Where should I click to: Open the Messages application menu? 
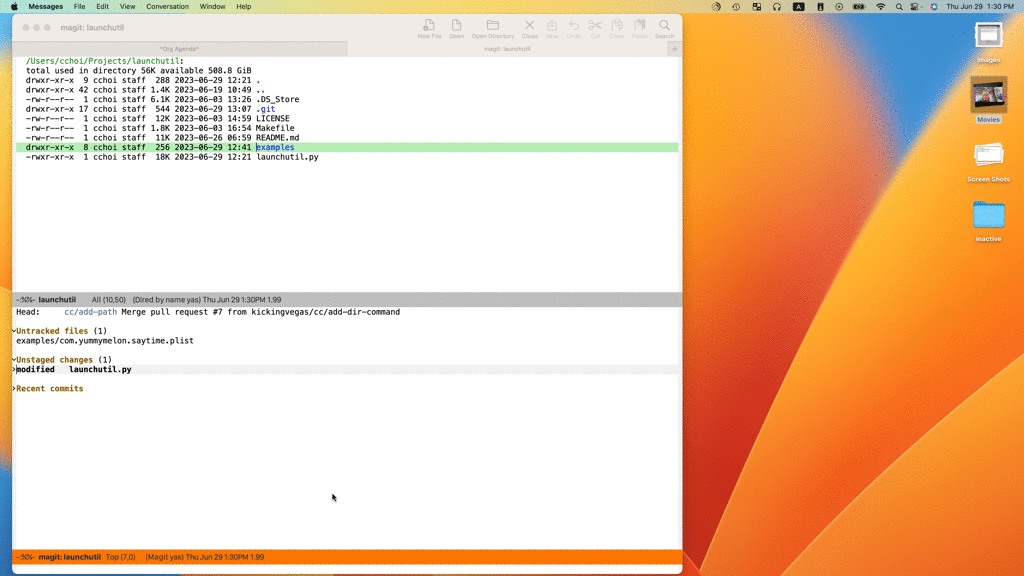point(46,7)
